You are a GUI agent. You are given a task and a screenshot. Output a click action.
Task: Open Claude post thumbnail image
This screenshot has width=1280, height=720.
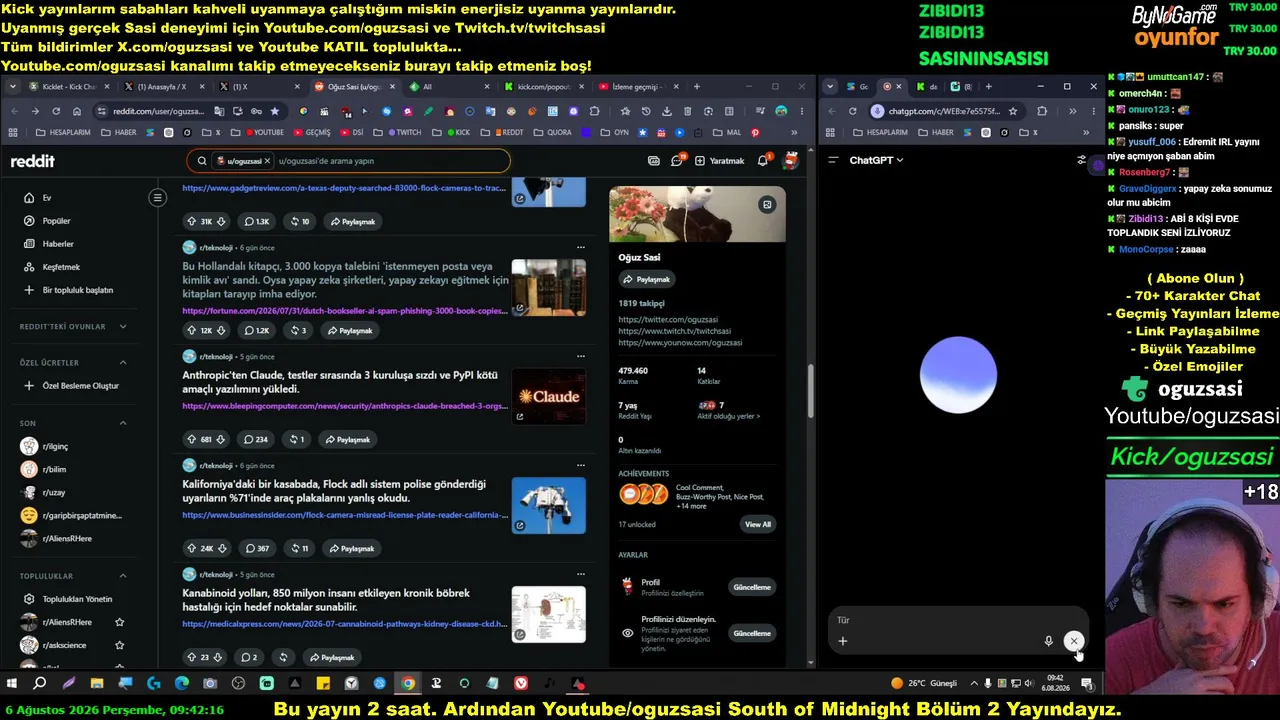[549, 396]
